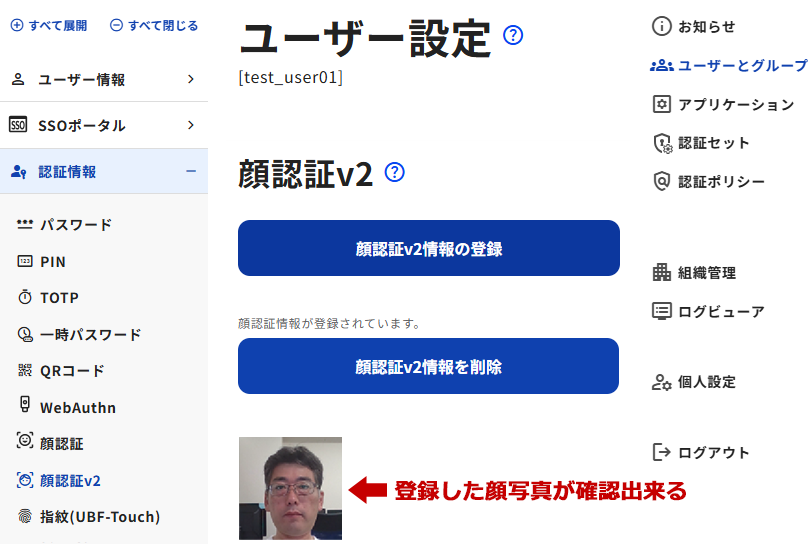Viewport: 808px width, 544px height.
Task: Expand the ユーザー情報 section chevron
Action: tap(190, 79)
